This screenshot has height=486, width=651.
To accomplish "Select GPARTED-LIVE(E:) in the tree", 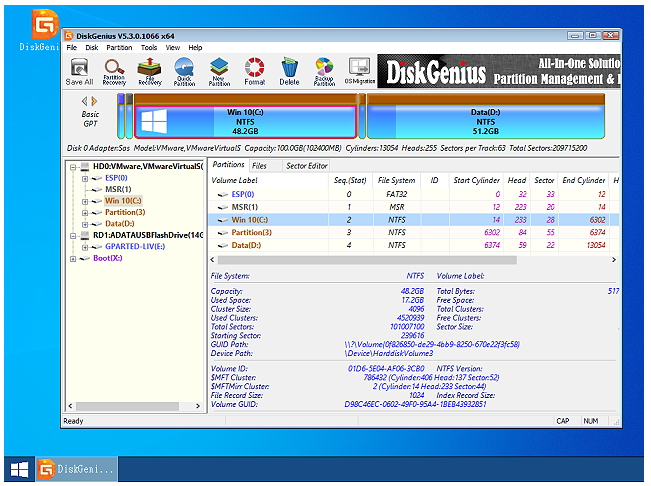I will [135, 247].
